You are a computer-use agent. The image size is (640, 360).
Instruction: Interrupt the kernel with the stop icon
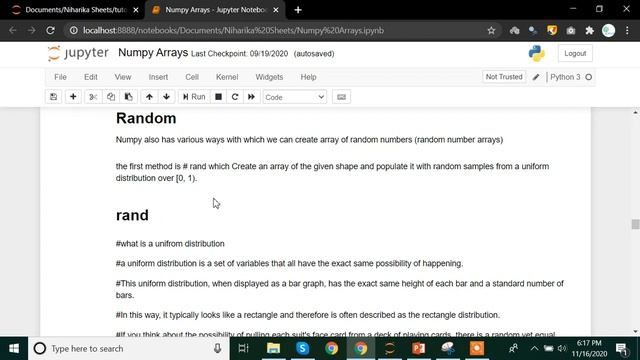click(218, 97)
